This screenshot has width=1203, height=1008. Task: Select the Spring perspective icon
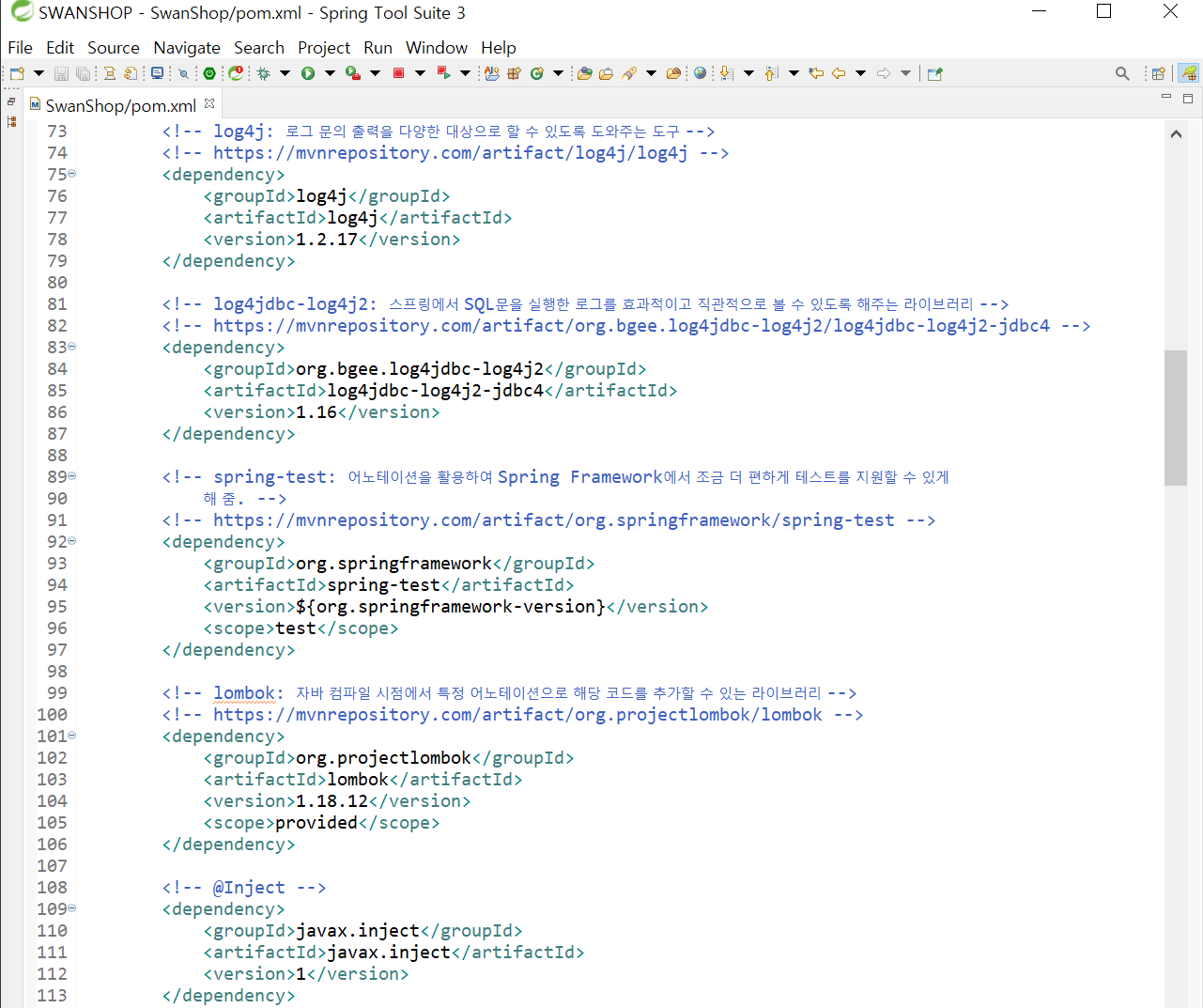pos(1189,73)
